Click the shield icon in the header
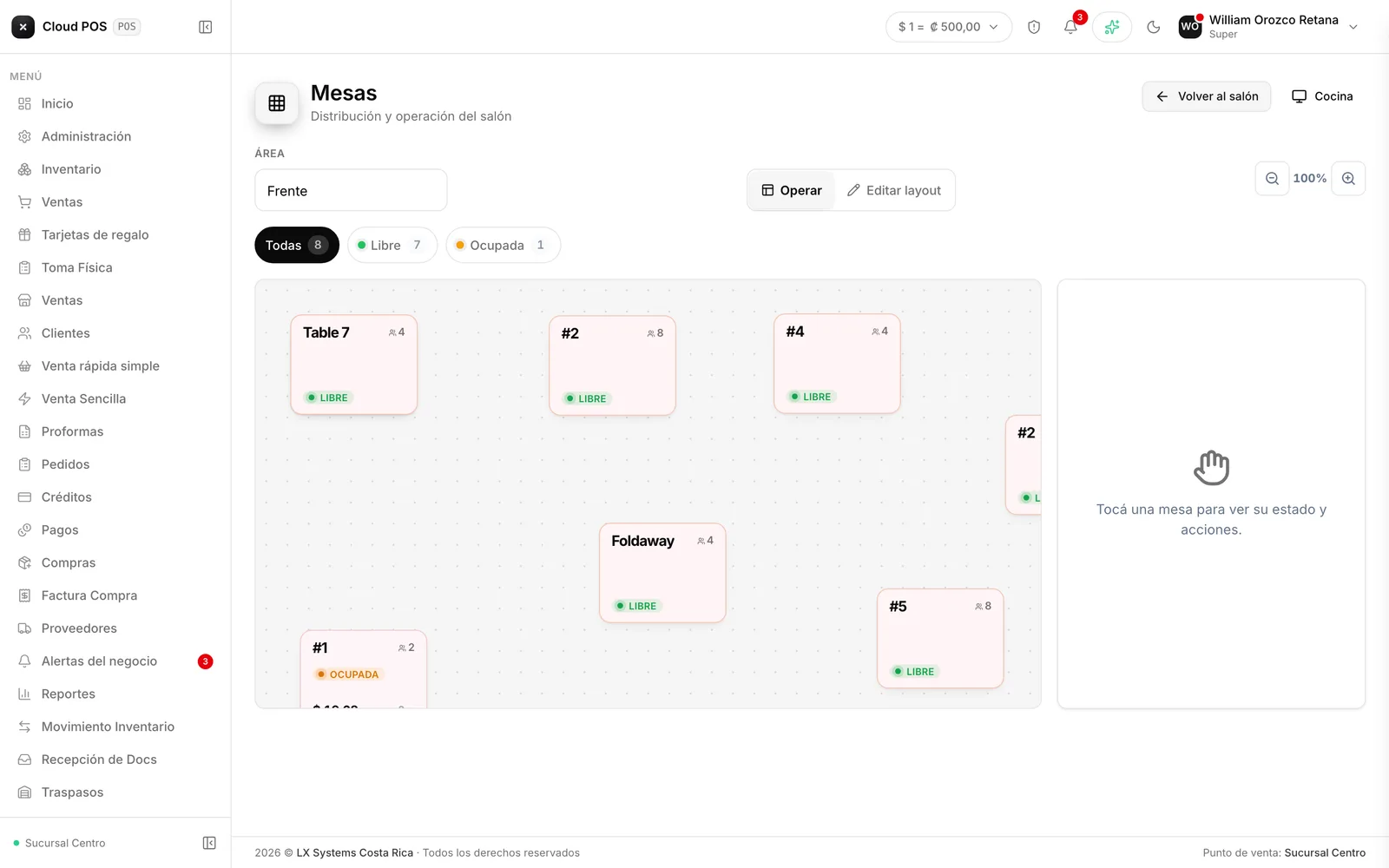The image size is (1389, 868). [1034, 27]
